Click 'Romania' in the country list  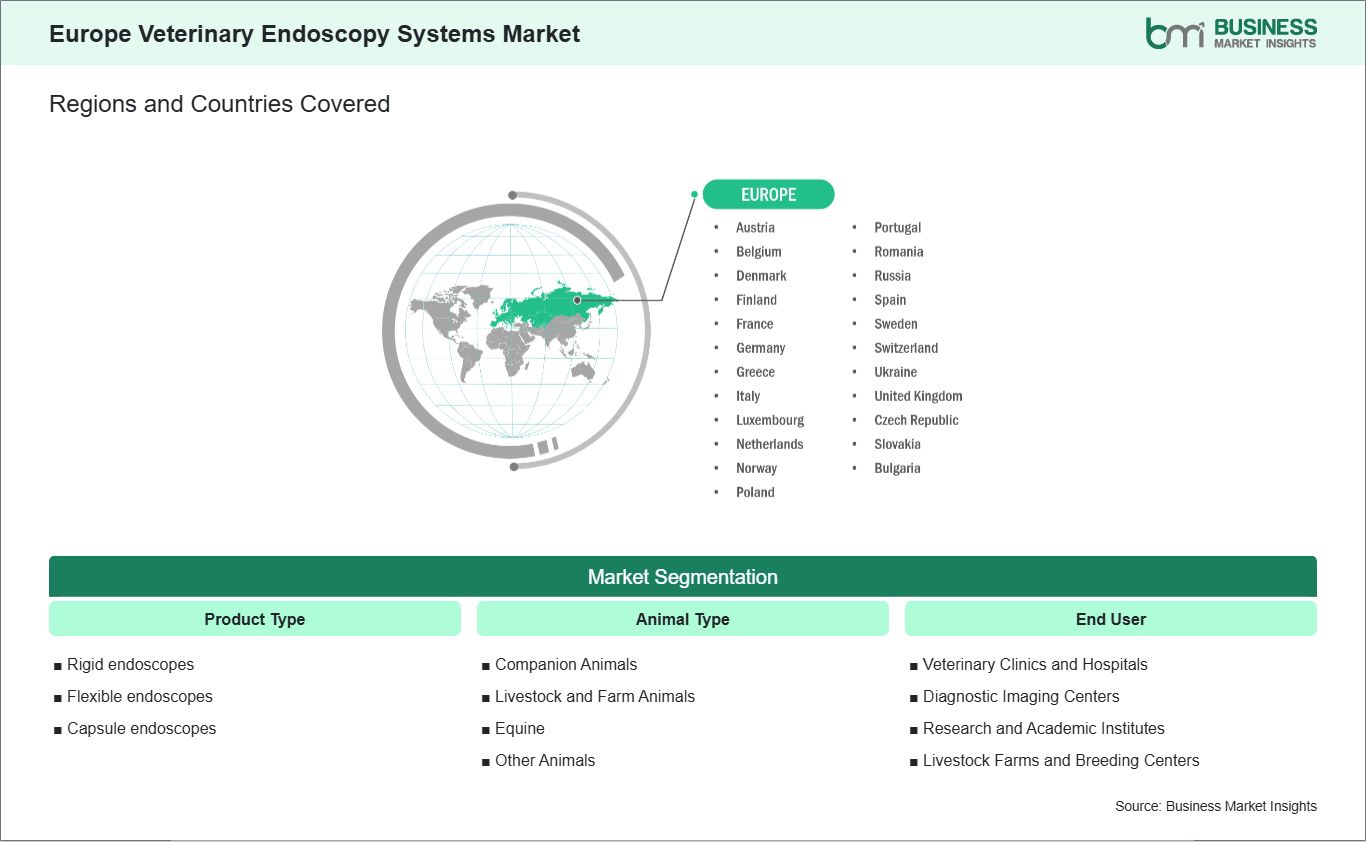click(899, 252)
